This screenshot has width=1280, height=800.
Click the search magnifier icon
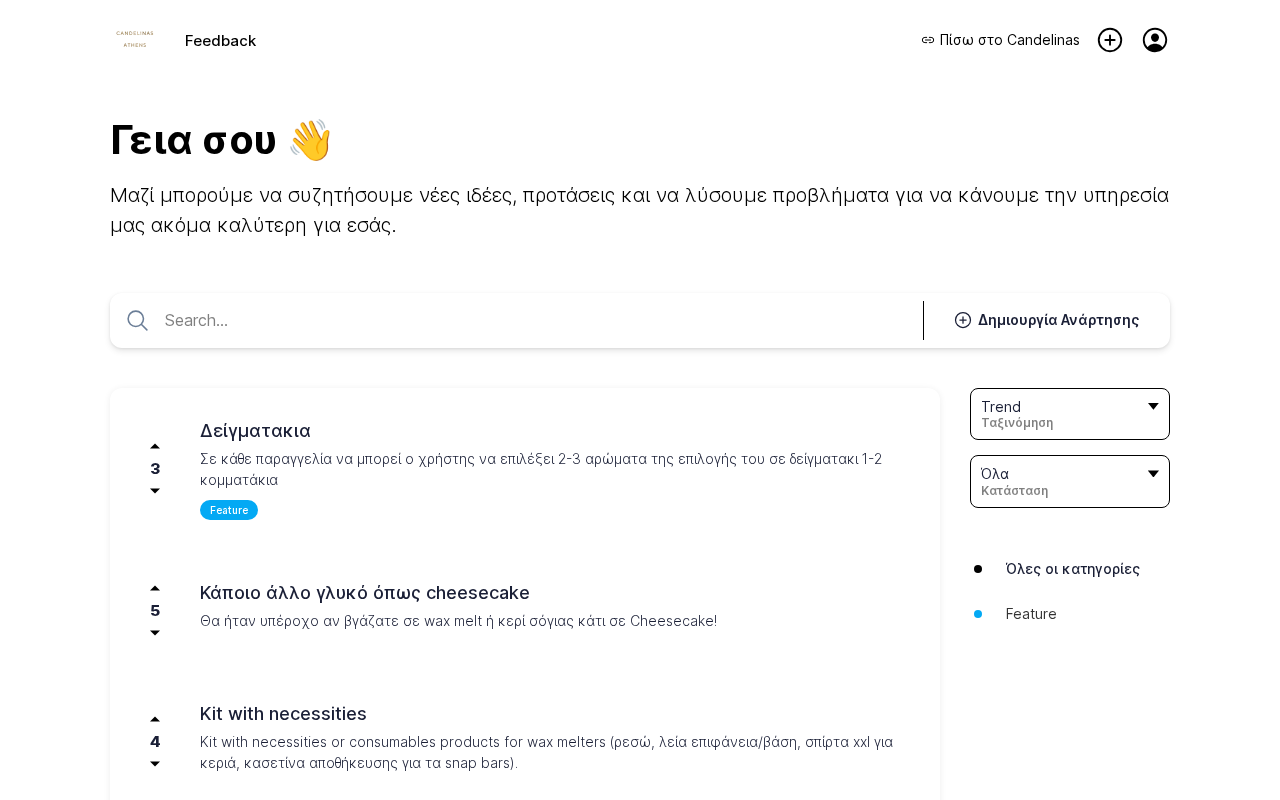click(138, 320)
